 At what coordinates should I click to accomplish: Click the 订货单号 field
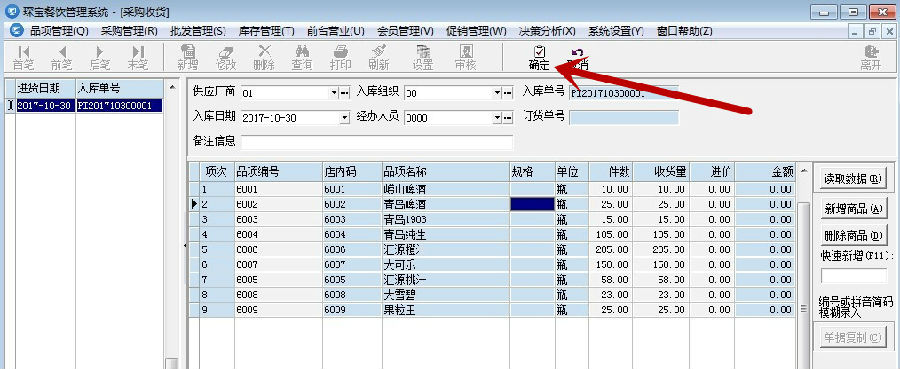click(624, 117)
